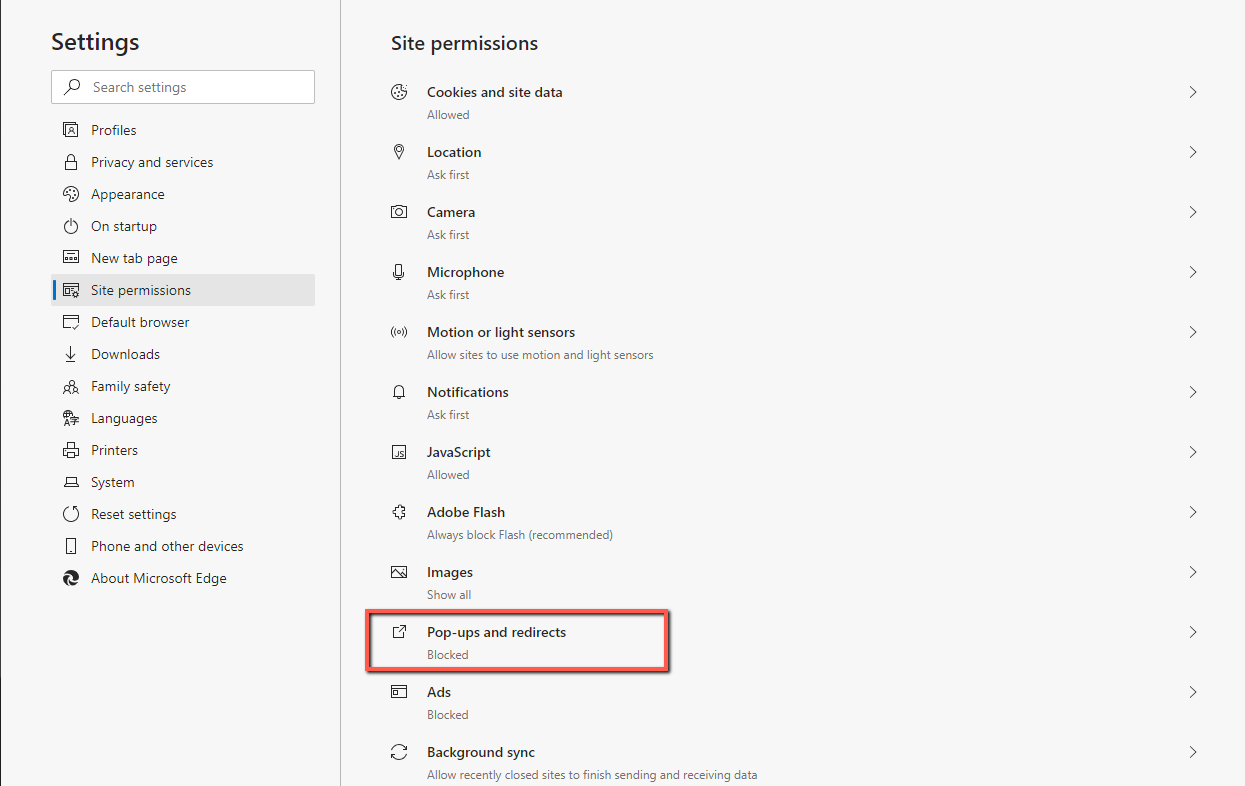Click the Search settings input field

click(x=183, y=87)
